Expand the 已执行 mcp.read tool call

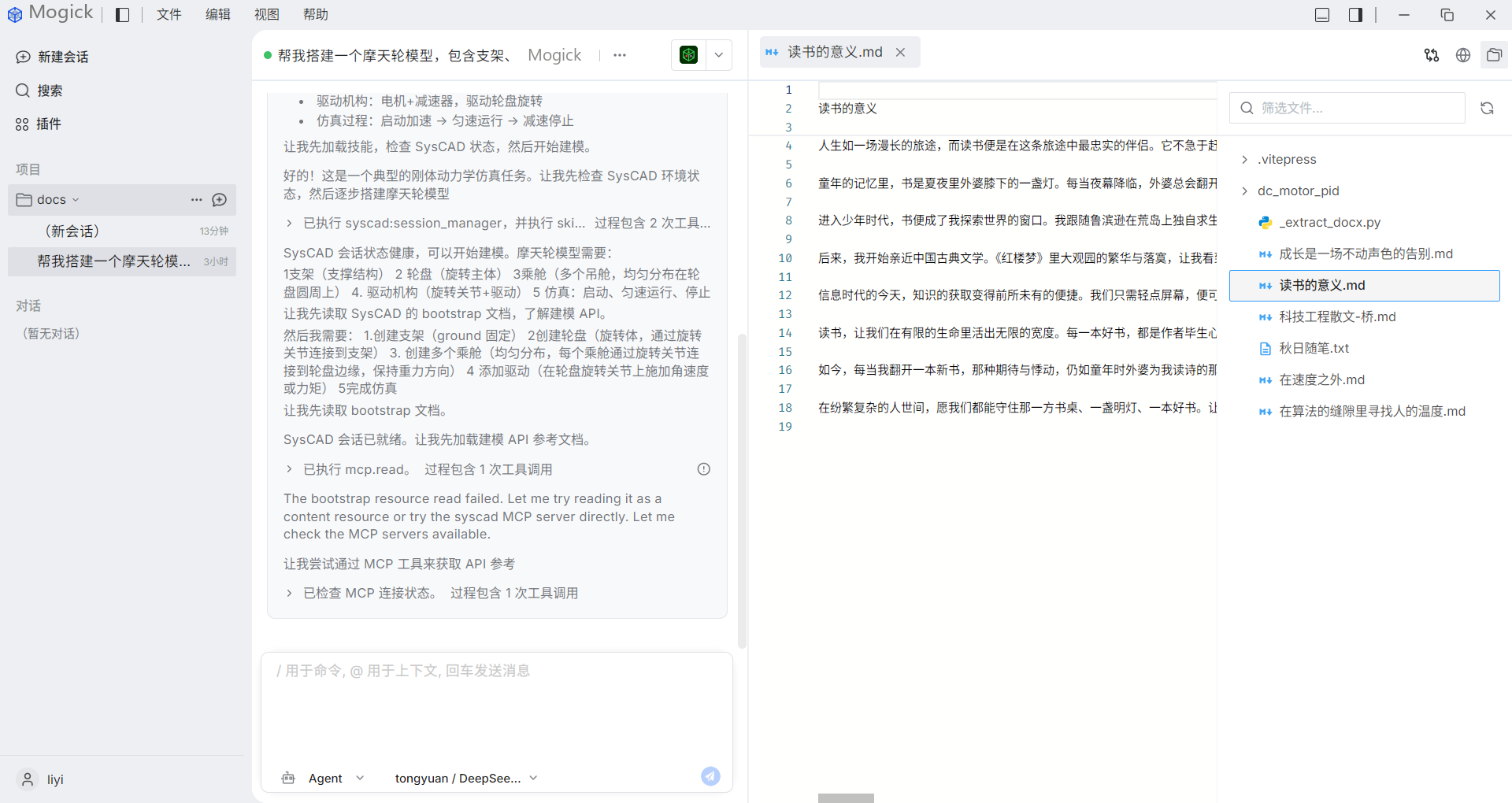tap(419, 469)
